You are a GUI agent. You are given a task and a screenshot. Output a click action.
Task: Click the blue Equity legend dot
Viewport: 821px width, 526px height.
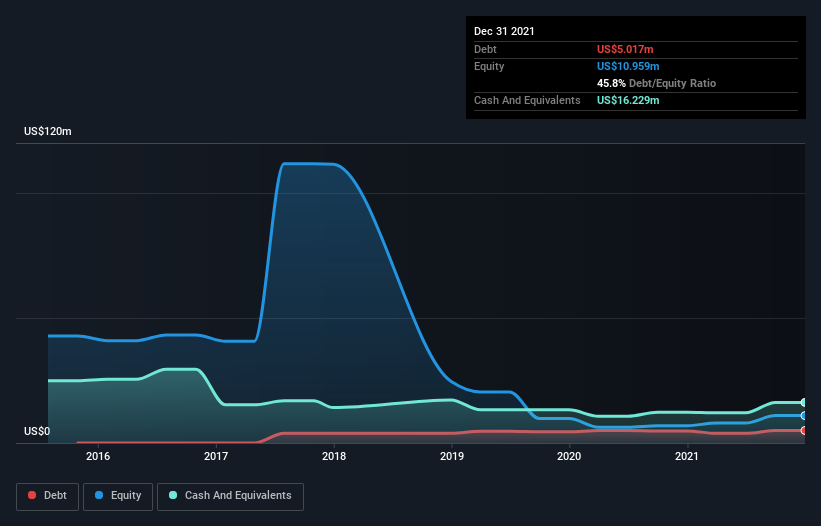99,495
